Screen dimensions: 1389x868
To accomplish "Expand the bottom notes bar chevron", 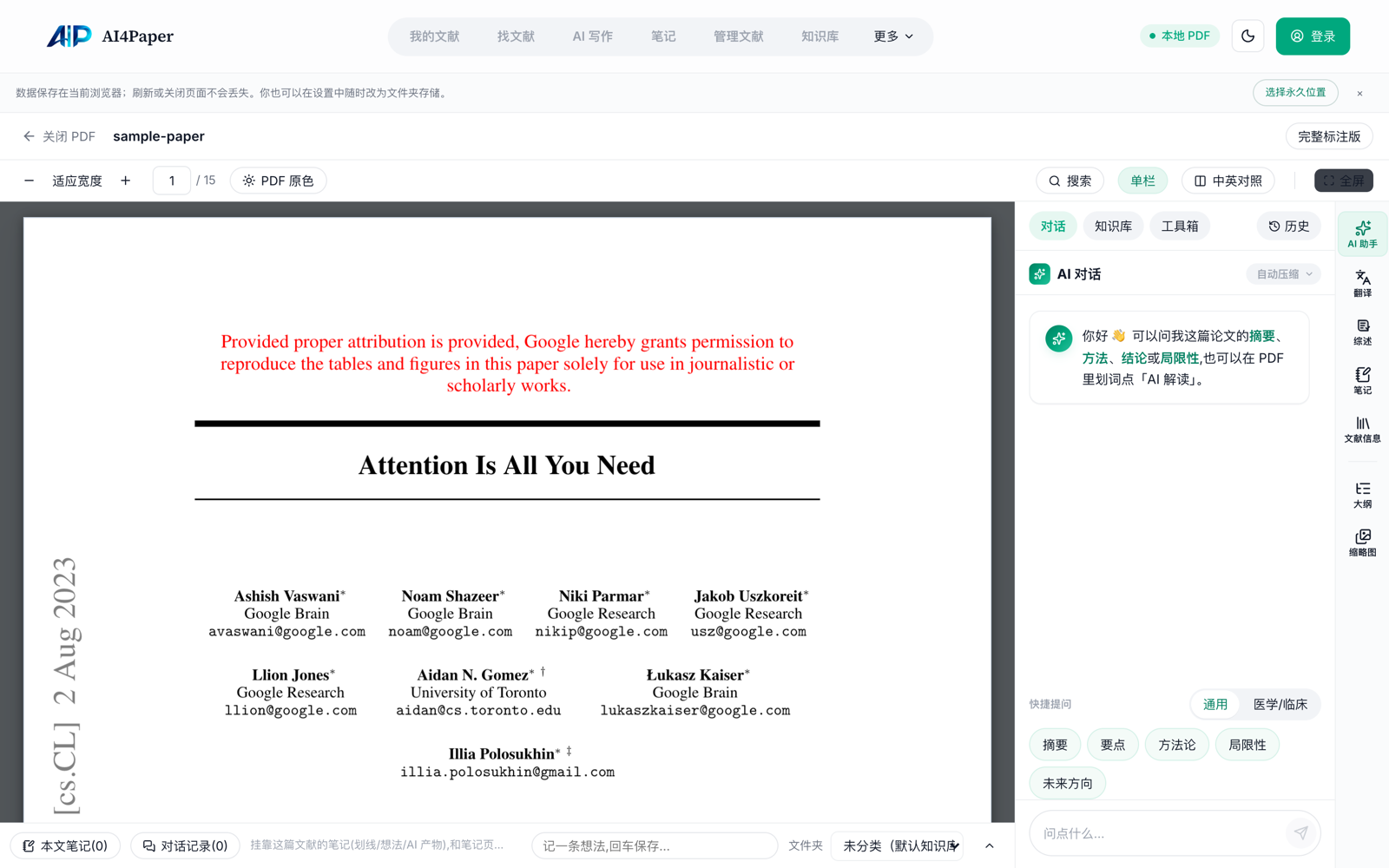I will (990, 845).
